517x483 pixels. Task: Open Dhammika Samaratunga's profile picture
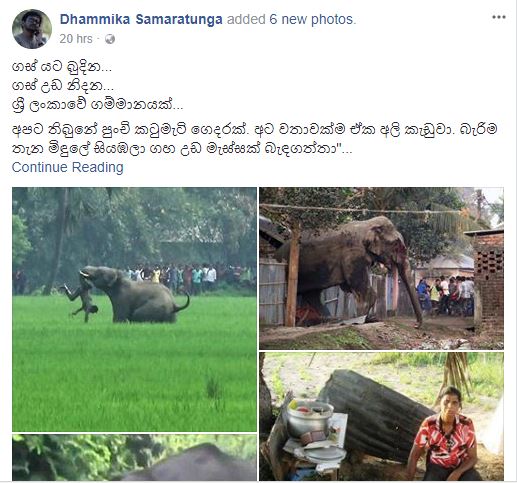pyautogui.click(x=32, y=29)
